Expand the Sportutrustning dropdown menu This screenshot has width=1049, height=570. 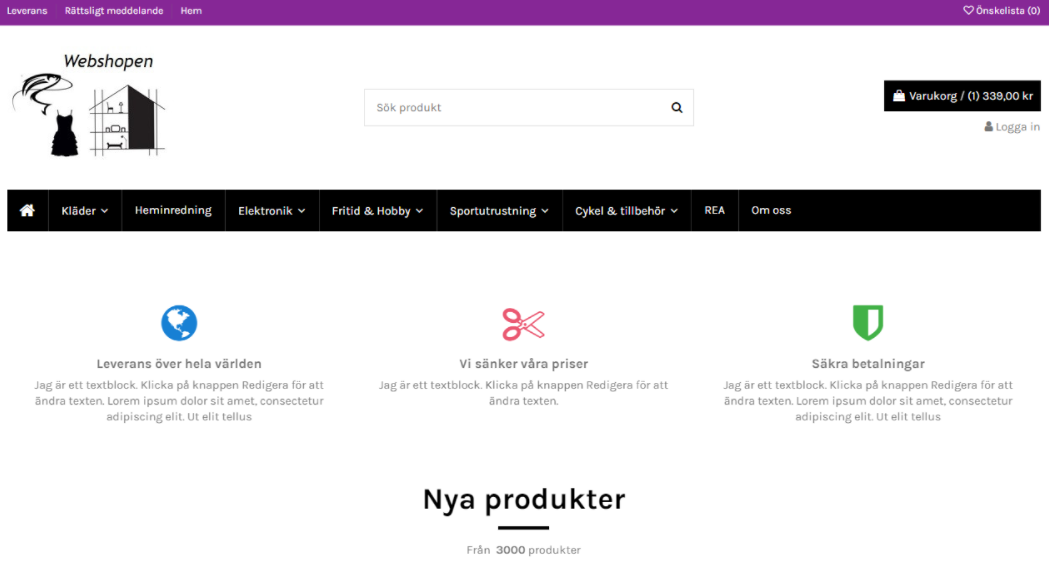(x=499, y=211)
